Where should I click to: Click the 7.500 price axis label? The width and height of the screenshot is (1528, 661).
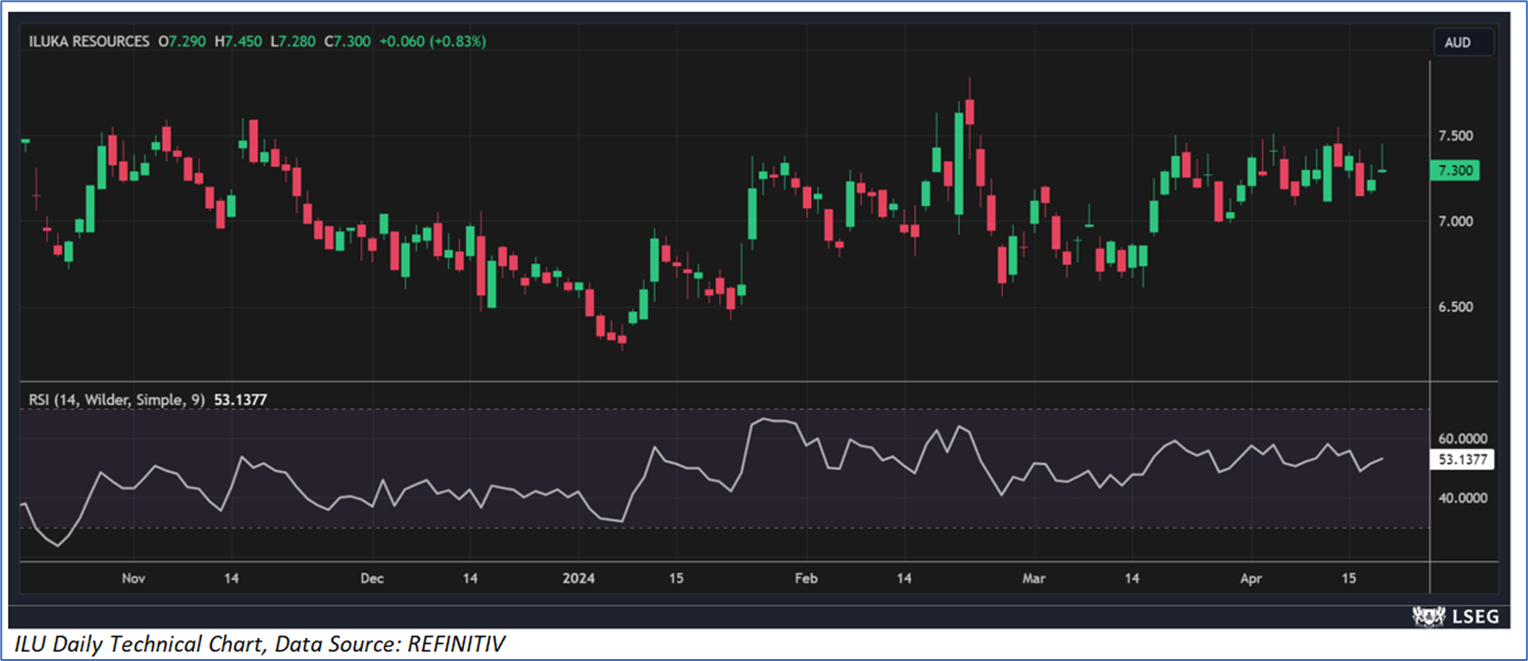[1456, 136]
